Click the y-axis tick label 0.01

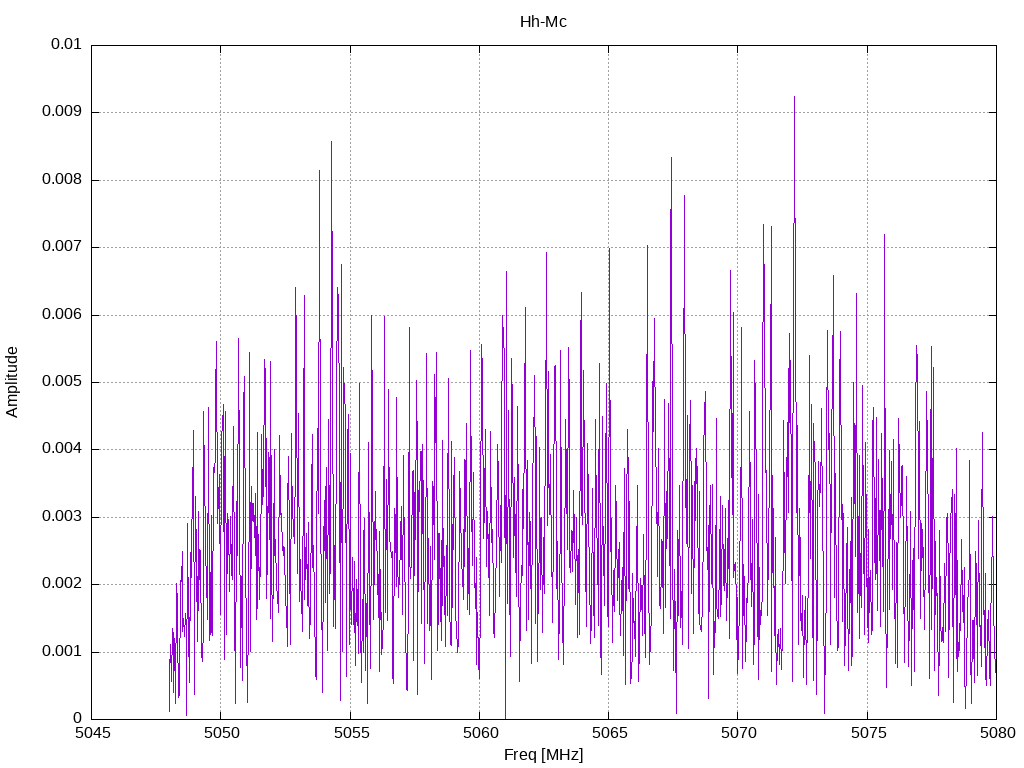pos(66,44)
